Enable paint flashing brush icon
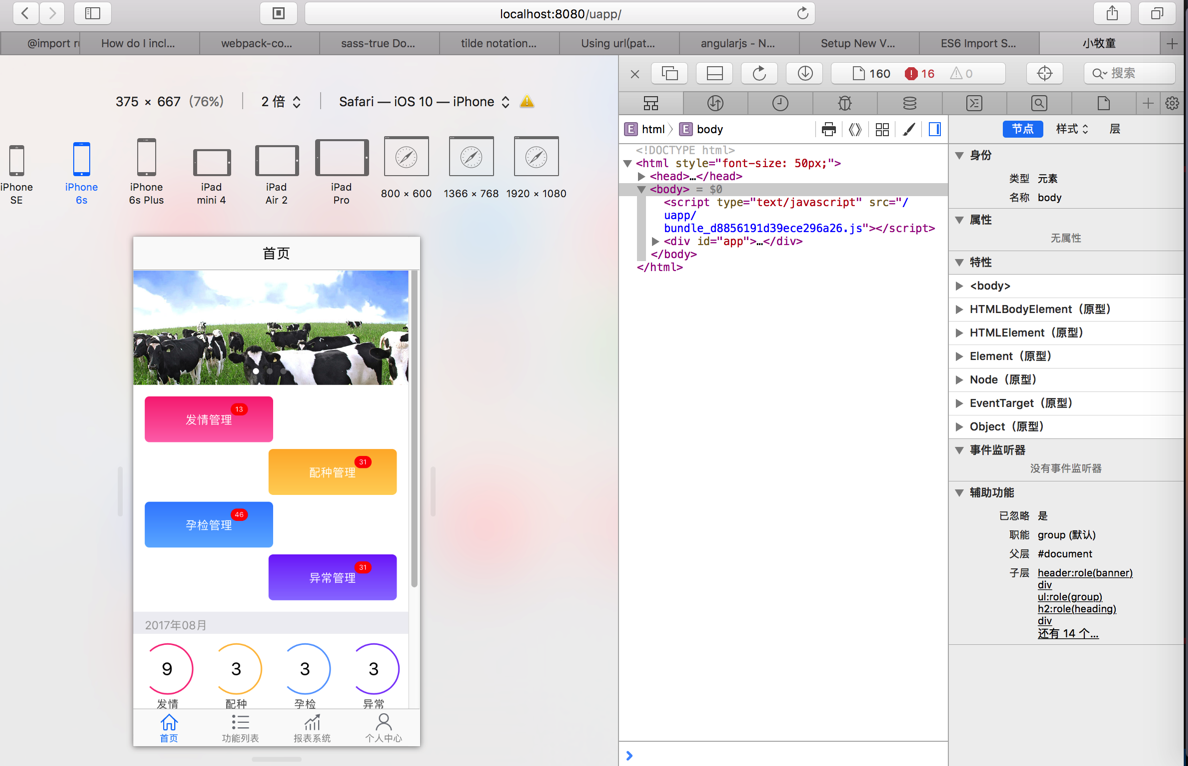1188x766 pixels. click(x=908, y=129)
